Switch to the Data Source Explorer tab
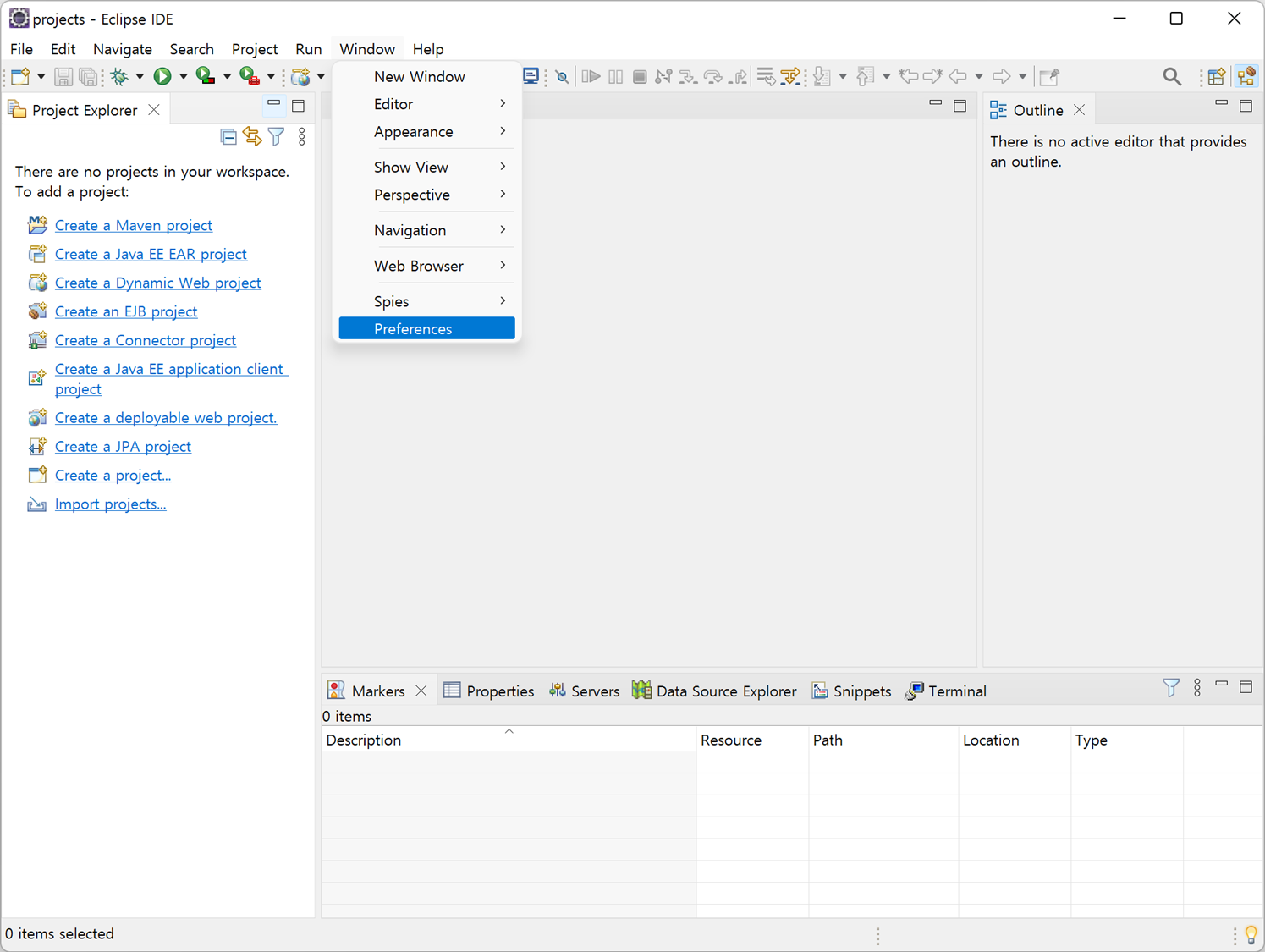Image resolution: width=1265 pixels, height=952 pixels. 715,691
